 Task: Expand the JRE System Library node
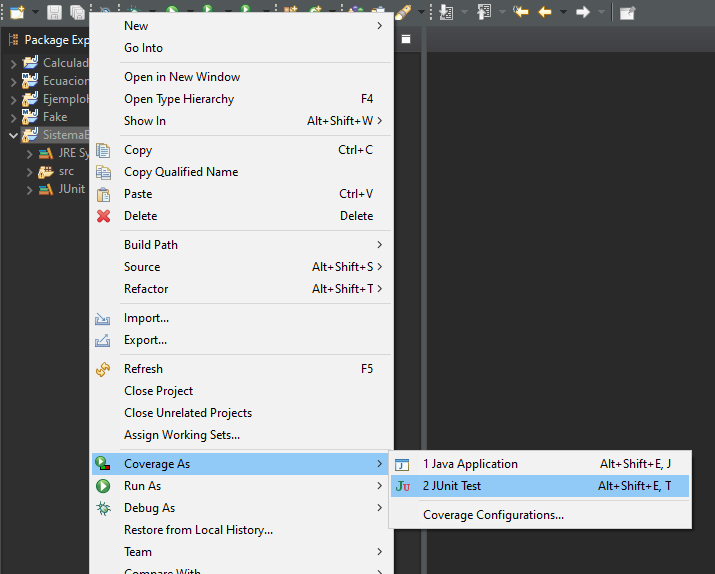point(30,153)
